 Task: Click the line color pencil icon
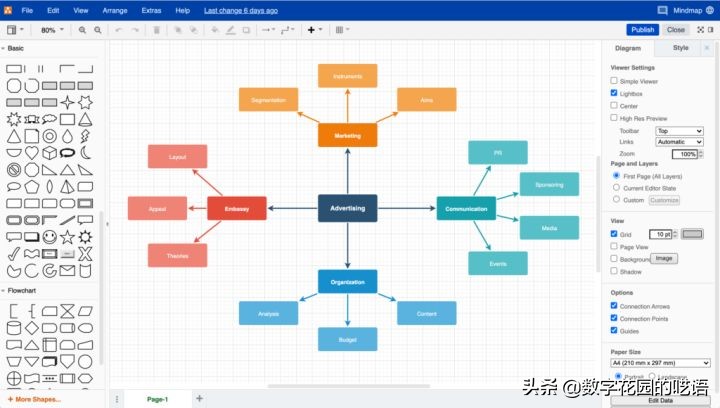[231, 30]
